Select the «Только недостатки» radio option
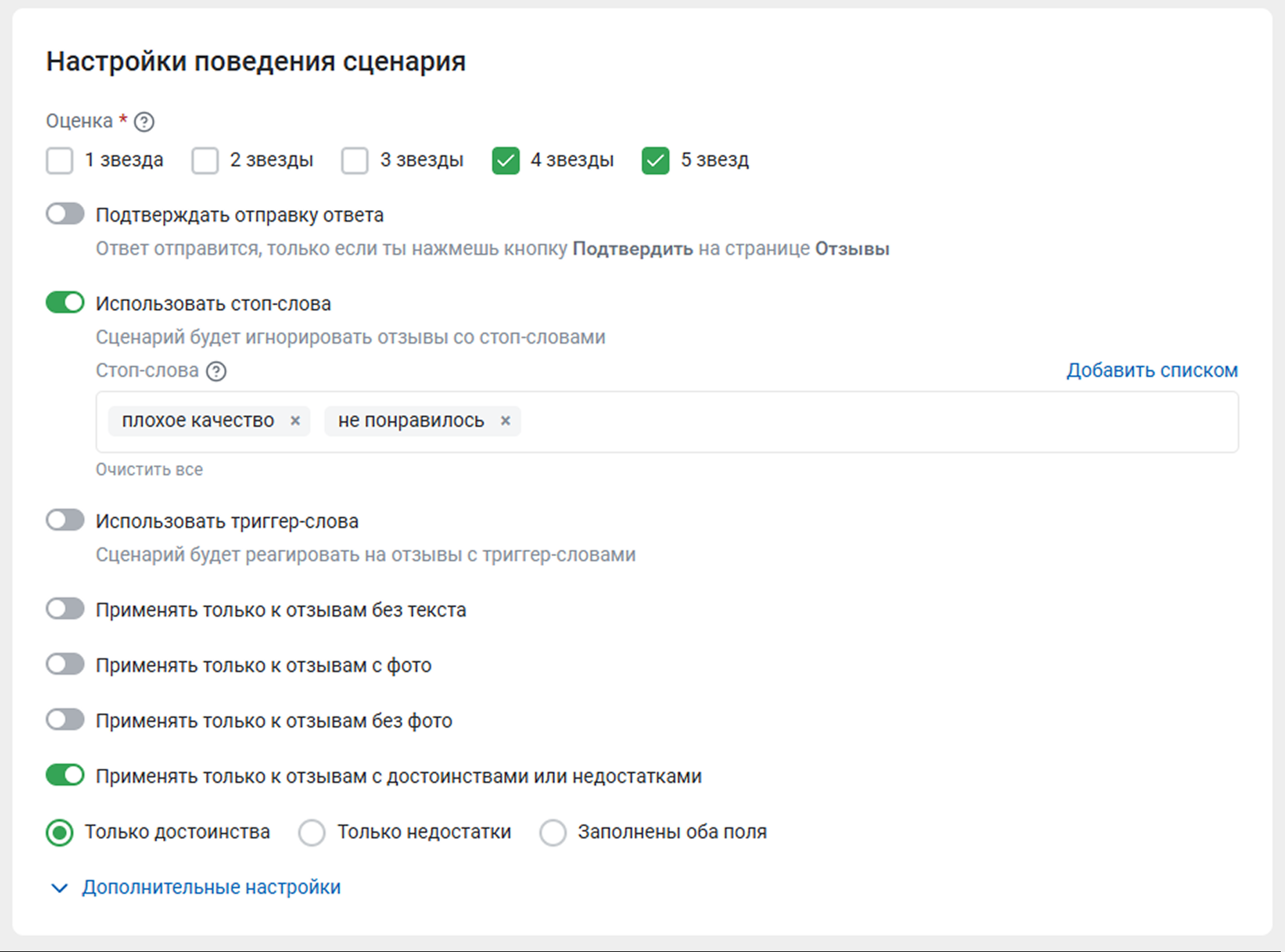 (312, 832)
